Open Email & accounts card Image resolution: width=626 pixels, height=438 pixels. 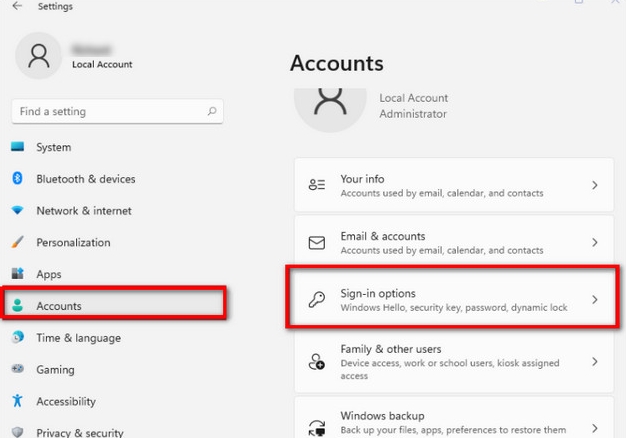[454, 242]
